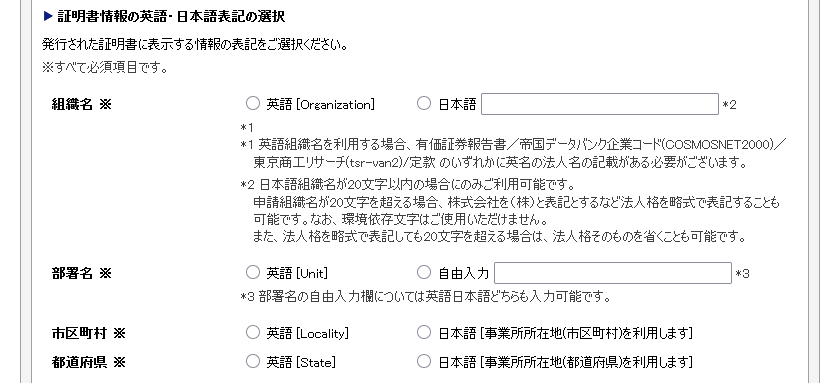Click the *2 marker beside organization field
This screenshot has width=840, height=383.
[x=729, y=105]
